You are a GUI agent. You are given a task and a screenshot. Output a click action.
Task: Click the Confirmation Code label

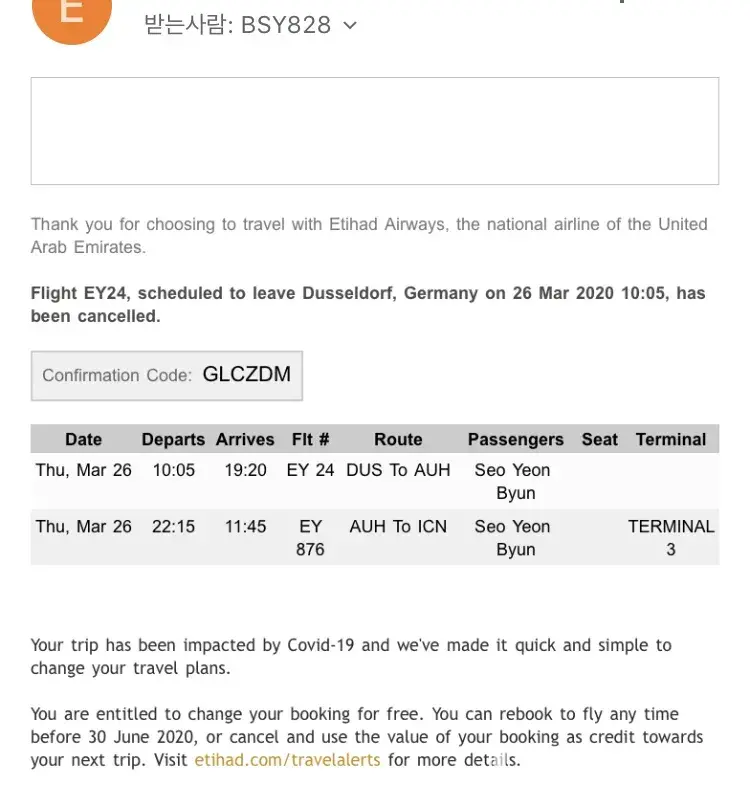tap(116, 376)
